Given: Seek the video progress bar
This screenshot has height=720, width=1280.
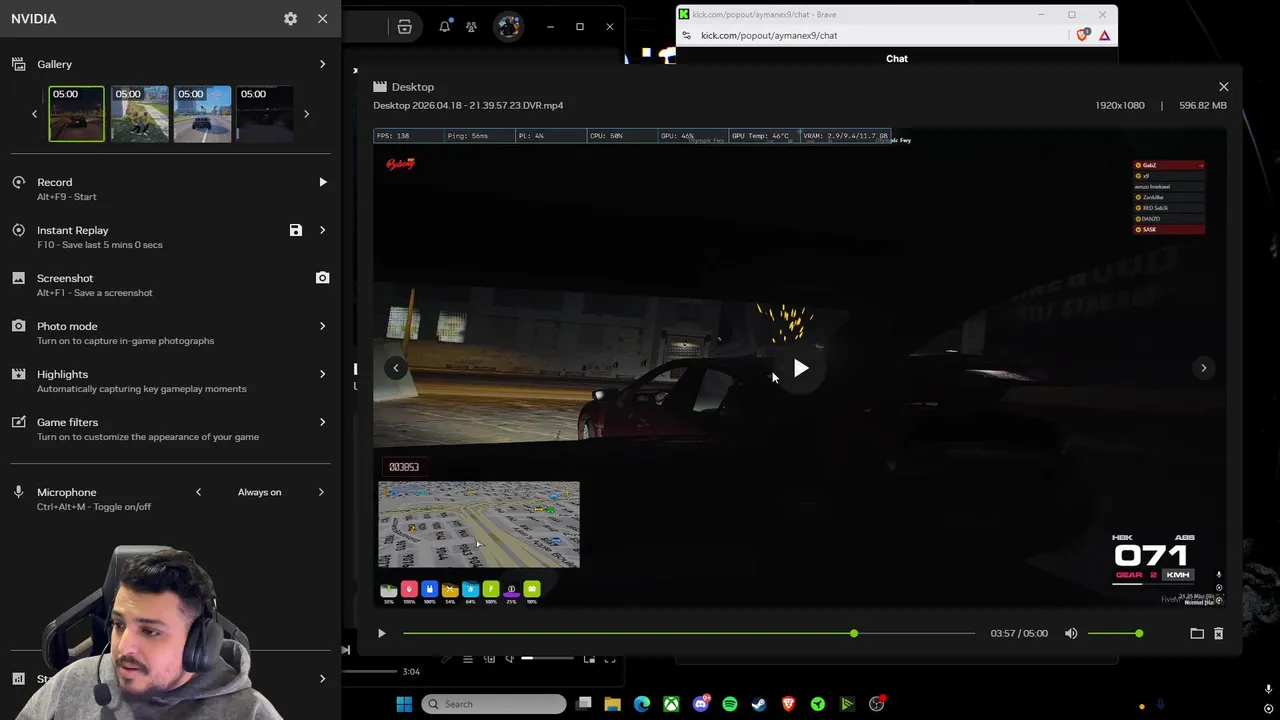Looking at the screenshot, I should [x=689, y=633].
